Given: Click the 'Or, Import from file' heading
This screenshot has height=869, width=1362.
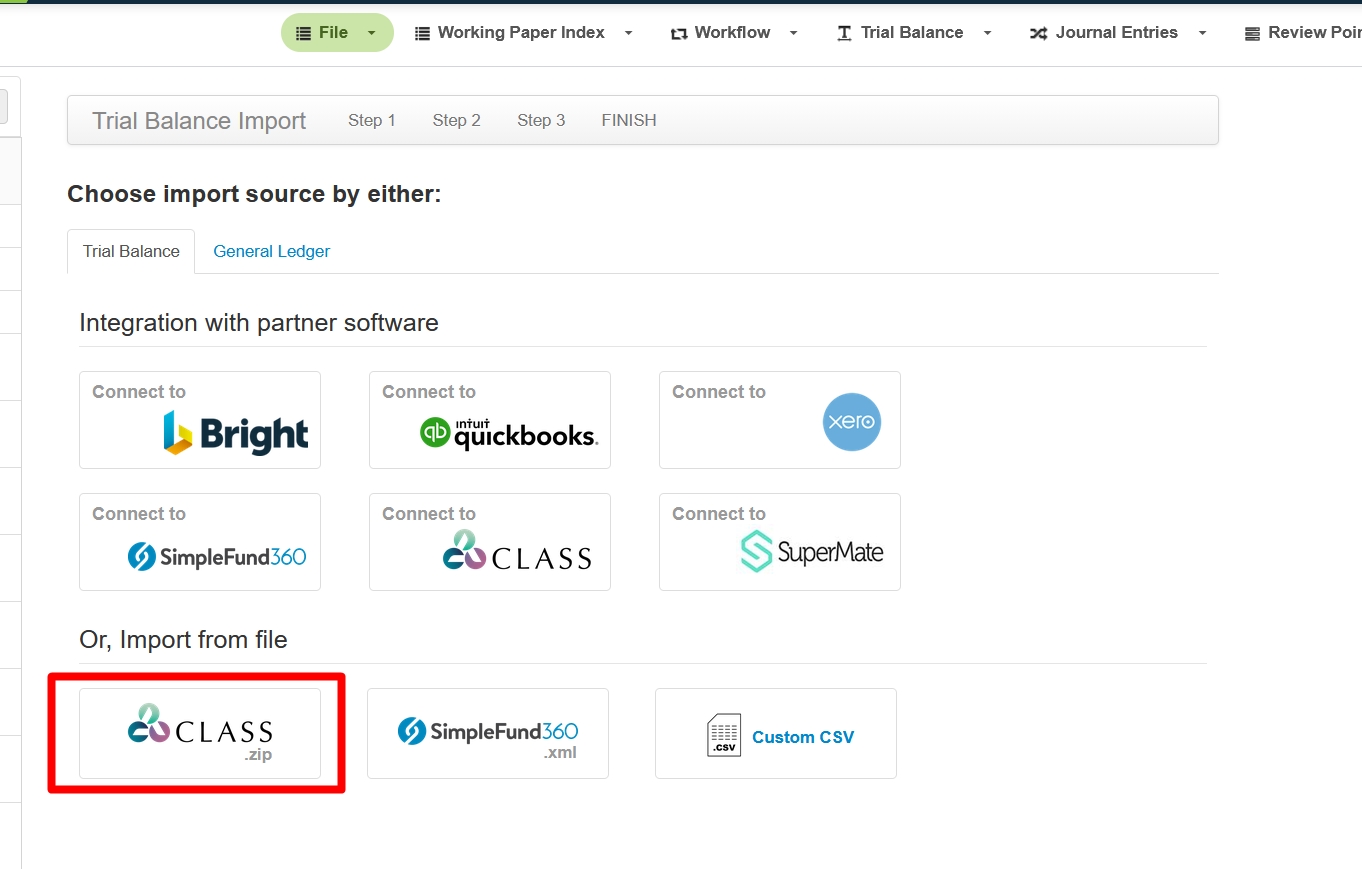Looking at the screenshot, I should tap(183, 639).
